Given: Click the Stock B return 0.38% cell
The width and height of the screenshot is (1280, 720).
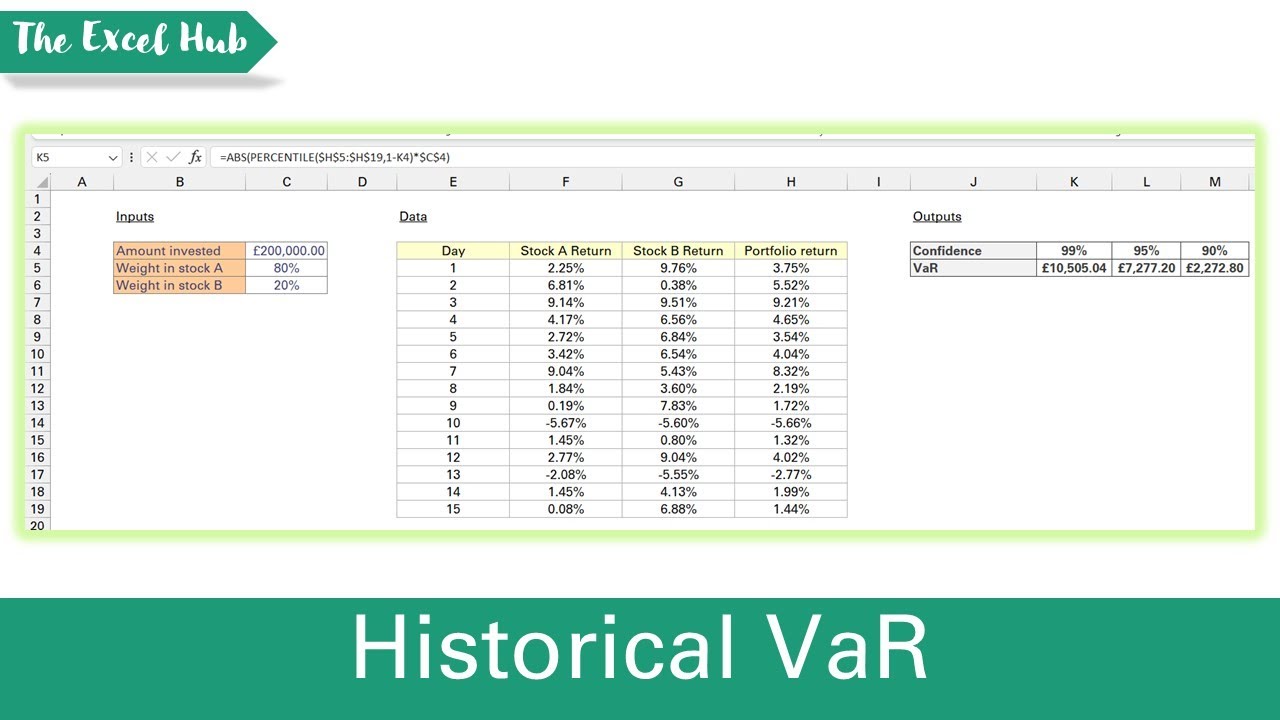Looking at the screenshot, I should (x=678, y=285).
